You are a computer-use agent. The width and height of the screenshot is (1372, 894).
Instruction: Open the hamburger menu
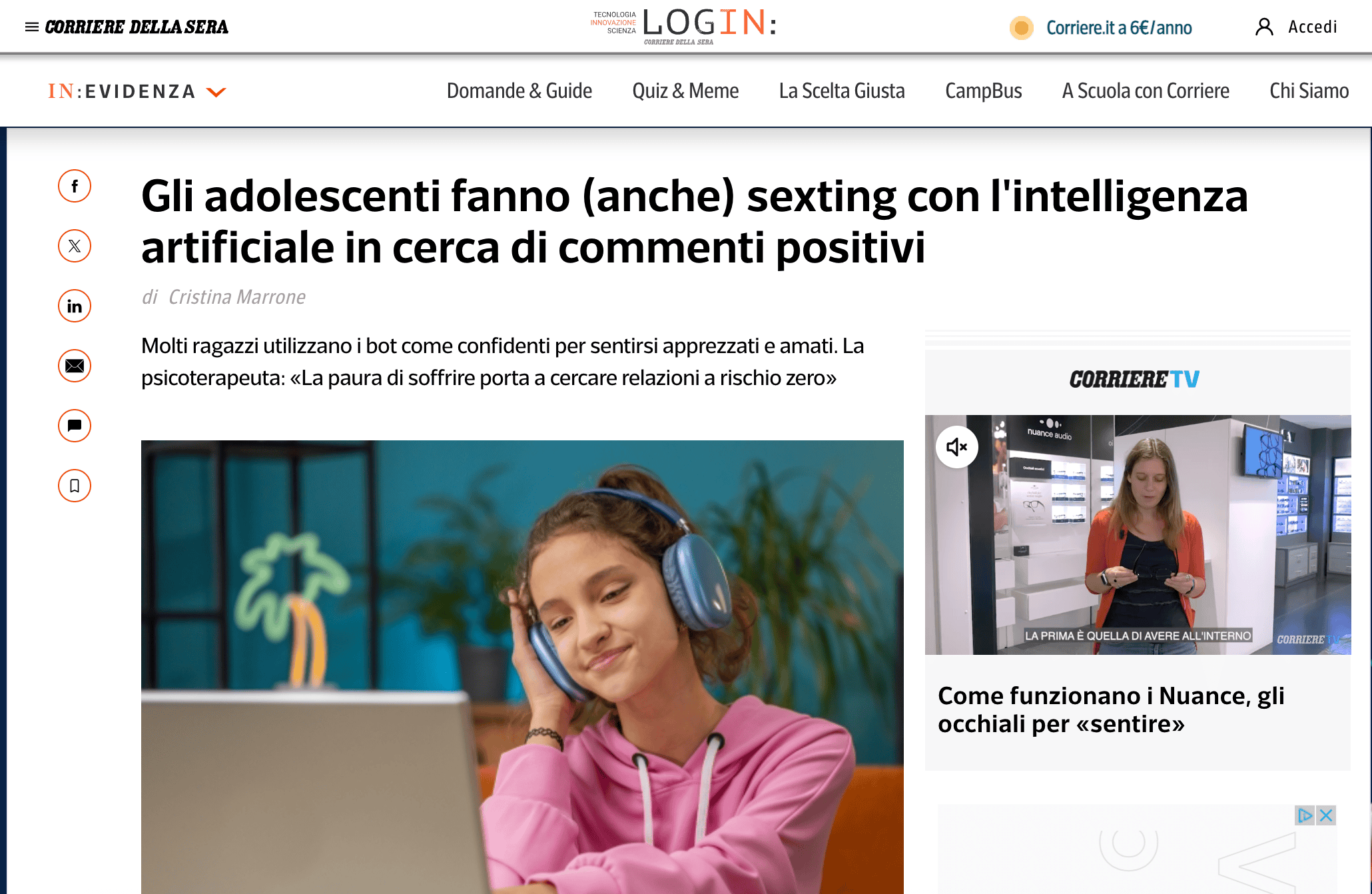tap(31, 27)
